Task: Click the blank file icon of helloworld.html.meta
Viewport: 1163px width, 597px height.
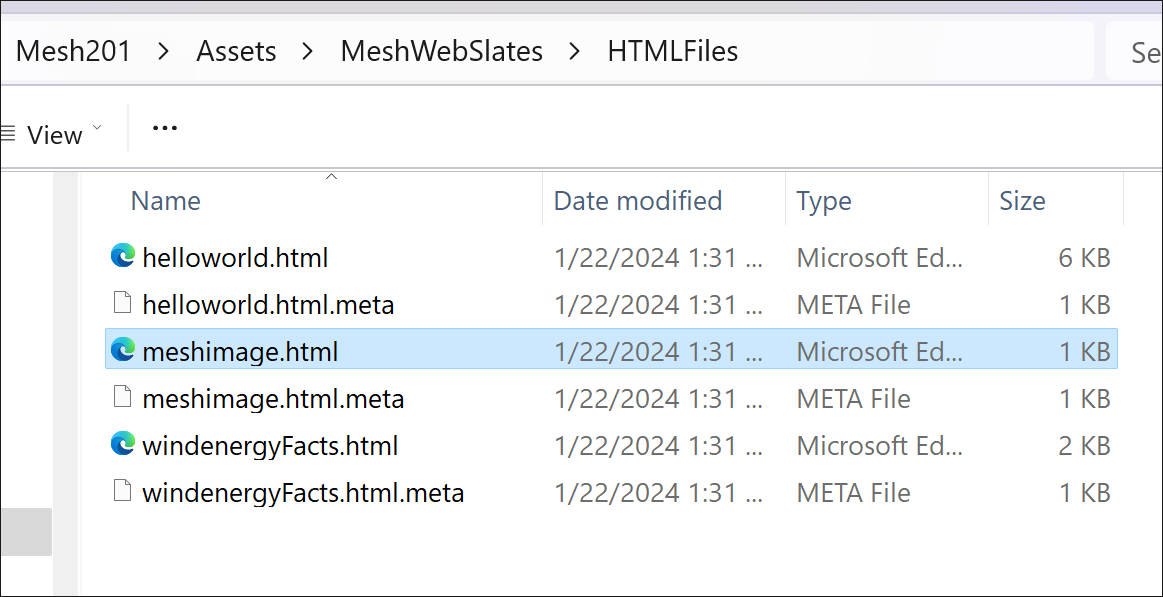Action: (x=122, y=304)
